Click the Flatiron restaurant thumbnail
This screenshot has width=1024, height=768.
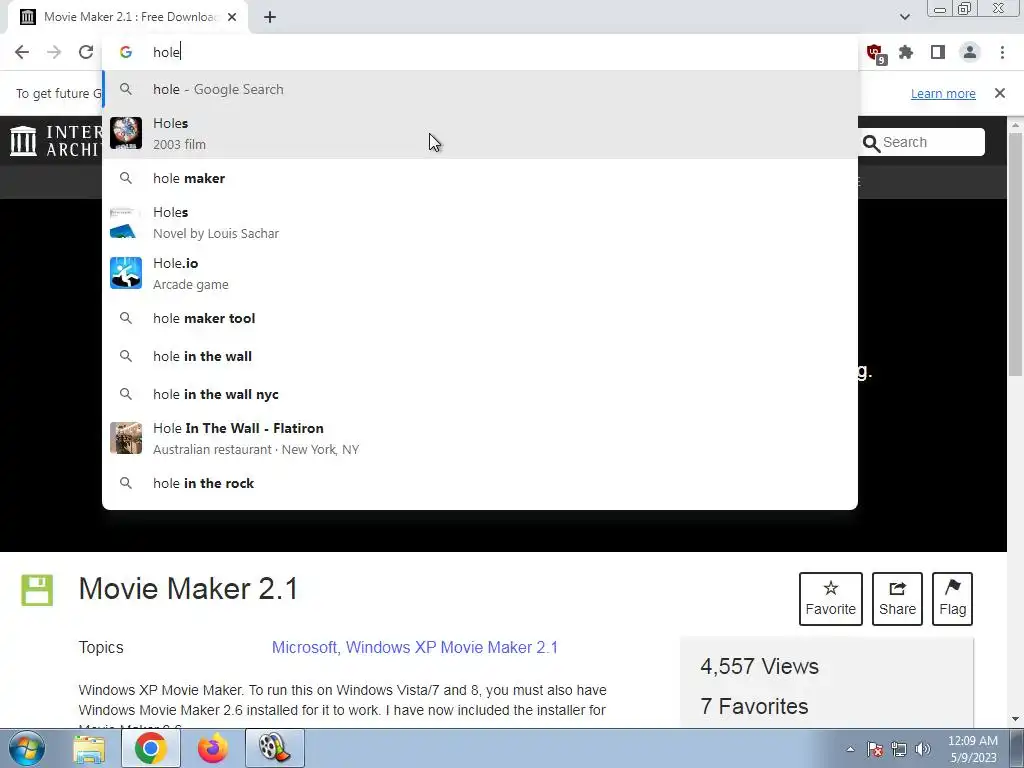click(x=126, y=438)
